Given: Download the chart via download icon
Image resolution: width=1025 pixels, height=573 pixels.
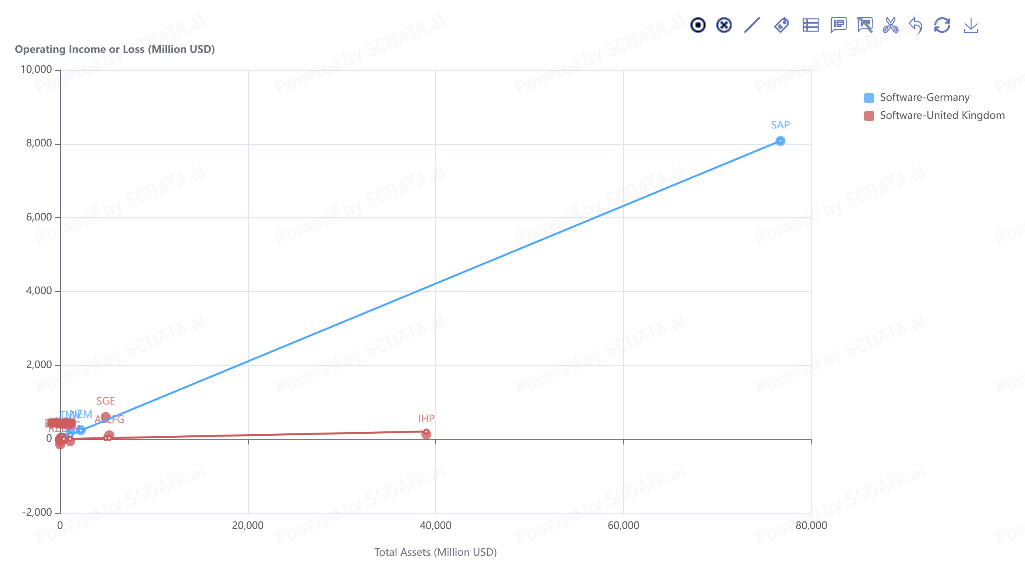Looking at the screenshot, I should point(970,25).
